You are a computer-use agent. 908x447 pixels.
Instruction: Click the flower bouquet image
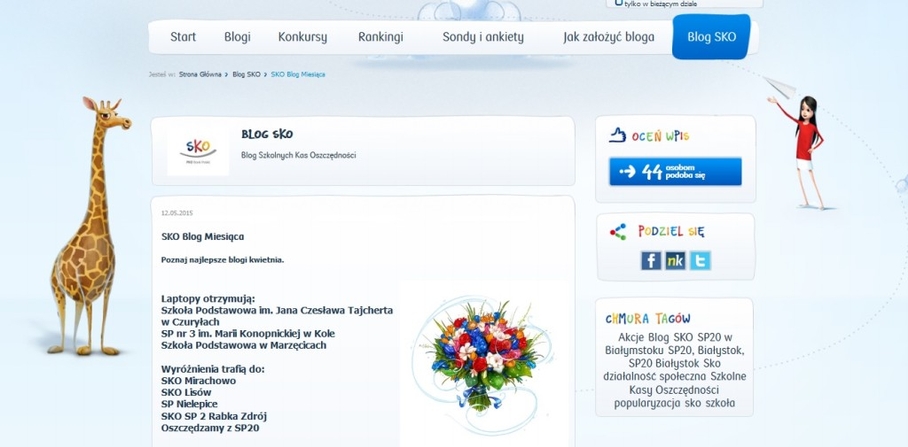pyautogui.click(x=482, y=364)
